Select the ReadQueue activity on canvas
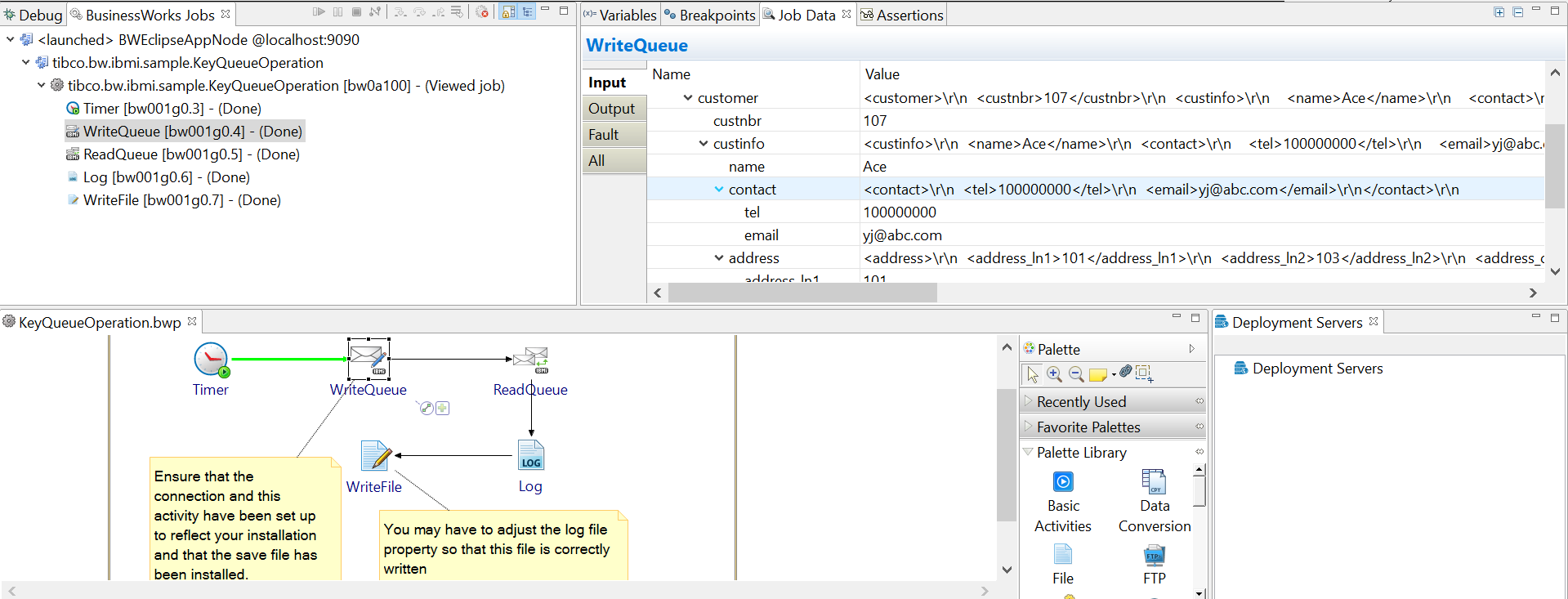The height and width of the screenshot is (599, 1568). tap(530, 360)
